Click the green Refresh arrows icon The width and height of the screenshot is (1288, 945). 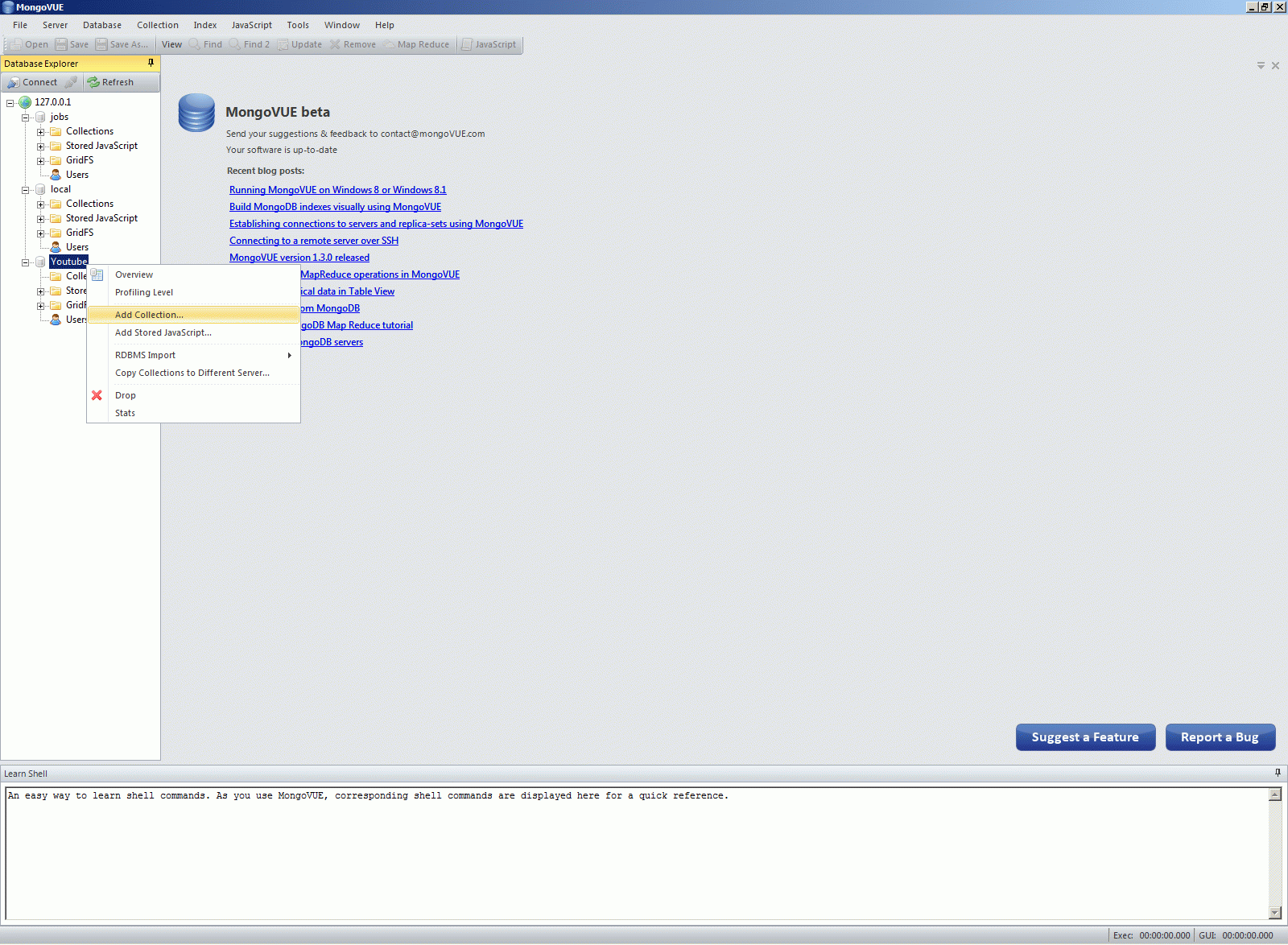[x=93, y=82]
